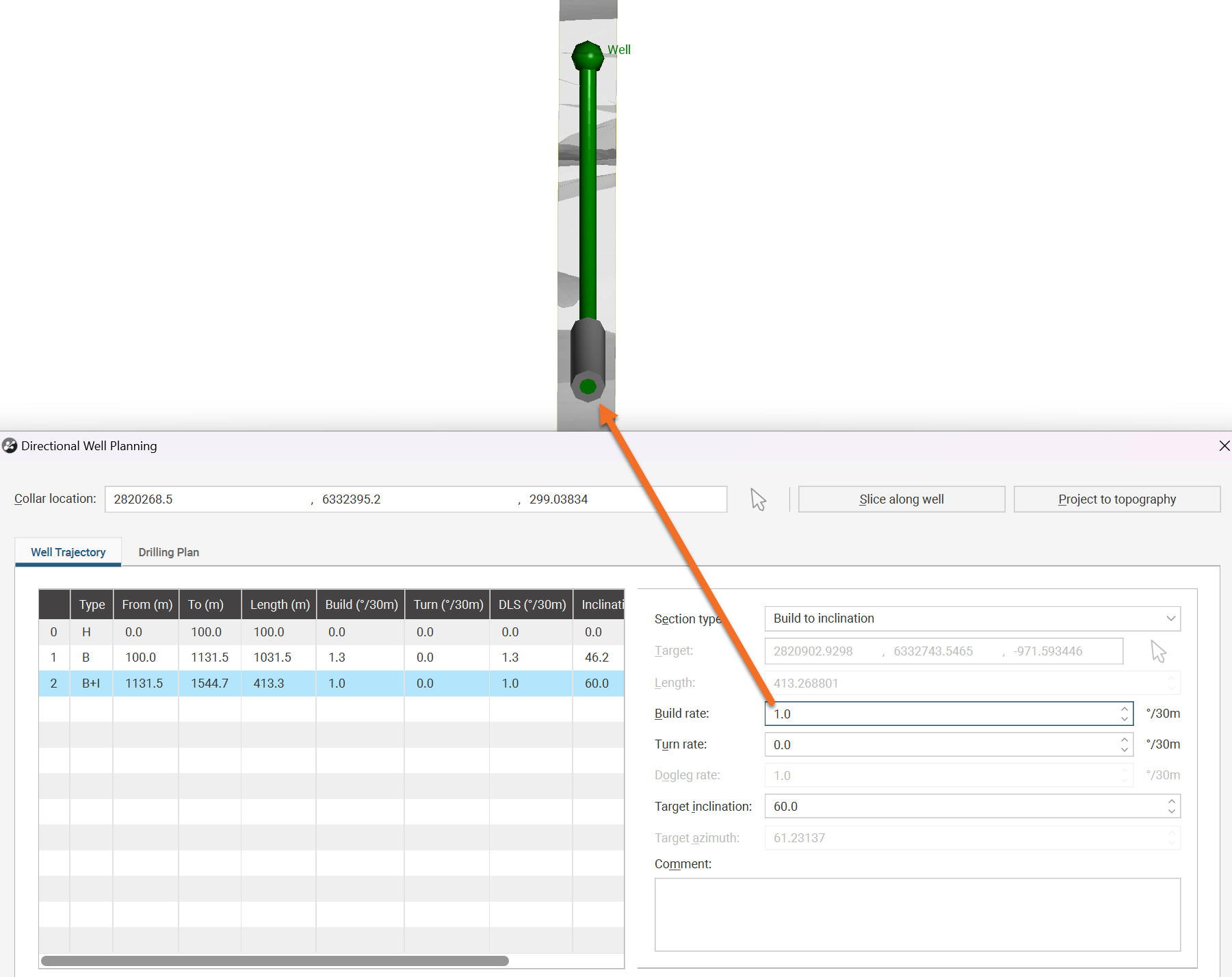
Task: Click the Slice along well button
Action: point(901,499)
